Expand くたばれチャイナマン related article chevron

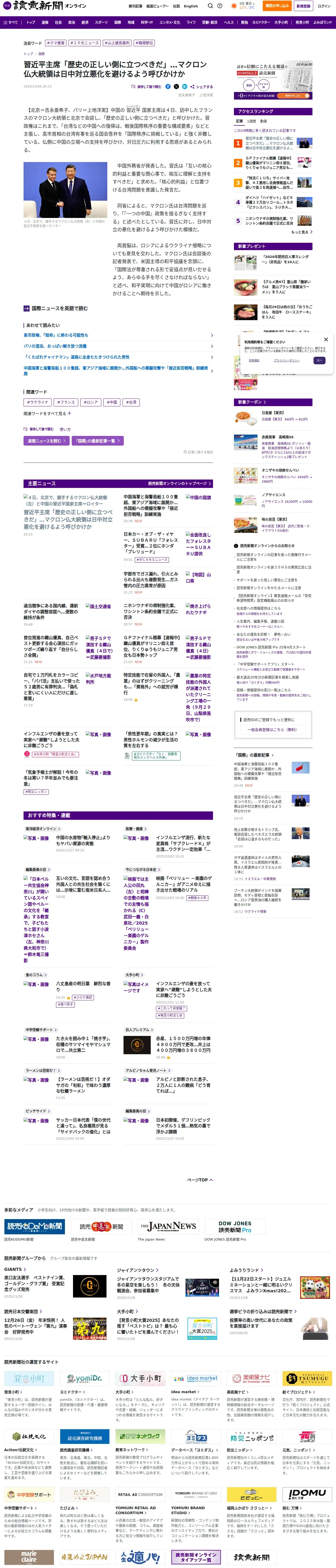pyautogui.click(x=212, y=357)
